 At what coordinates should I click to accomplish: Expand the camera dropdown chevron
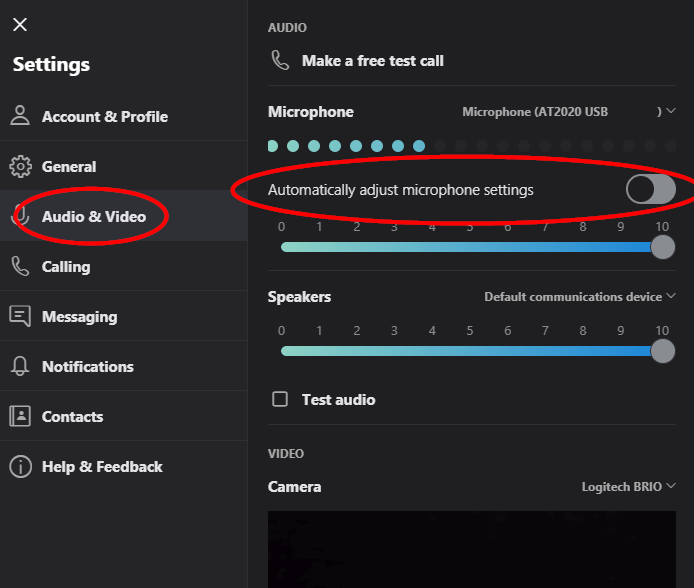671,485
